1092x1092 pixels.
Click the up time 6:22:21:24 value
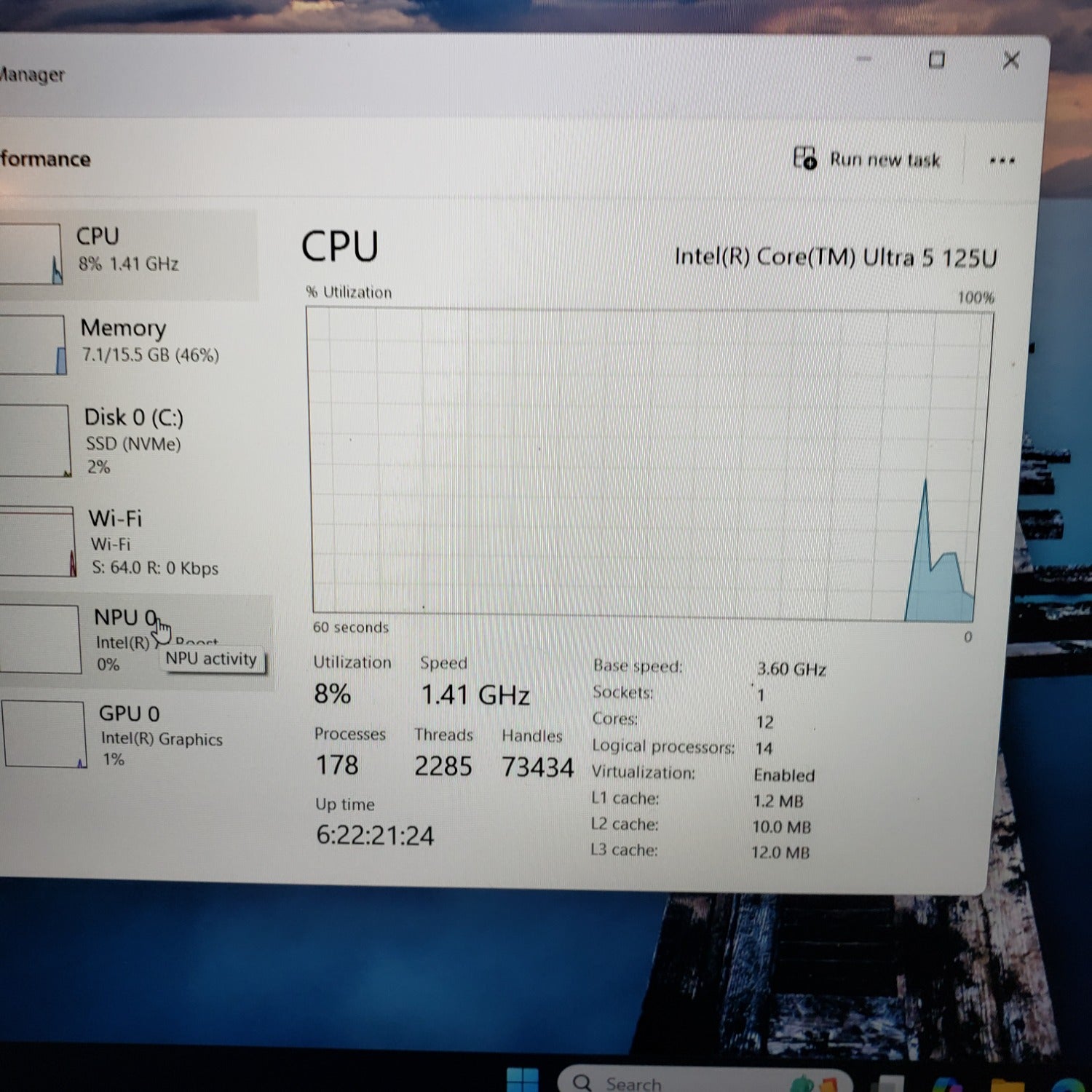tap(375, 836)
